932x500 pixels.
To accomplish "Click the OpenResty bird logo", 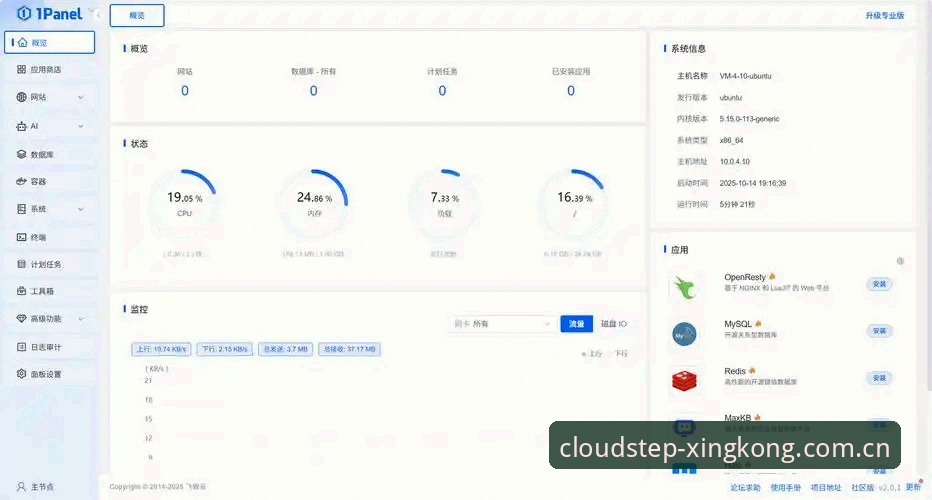I will point(684,287).
